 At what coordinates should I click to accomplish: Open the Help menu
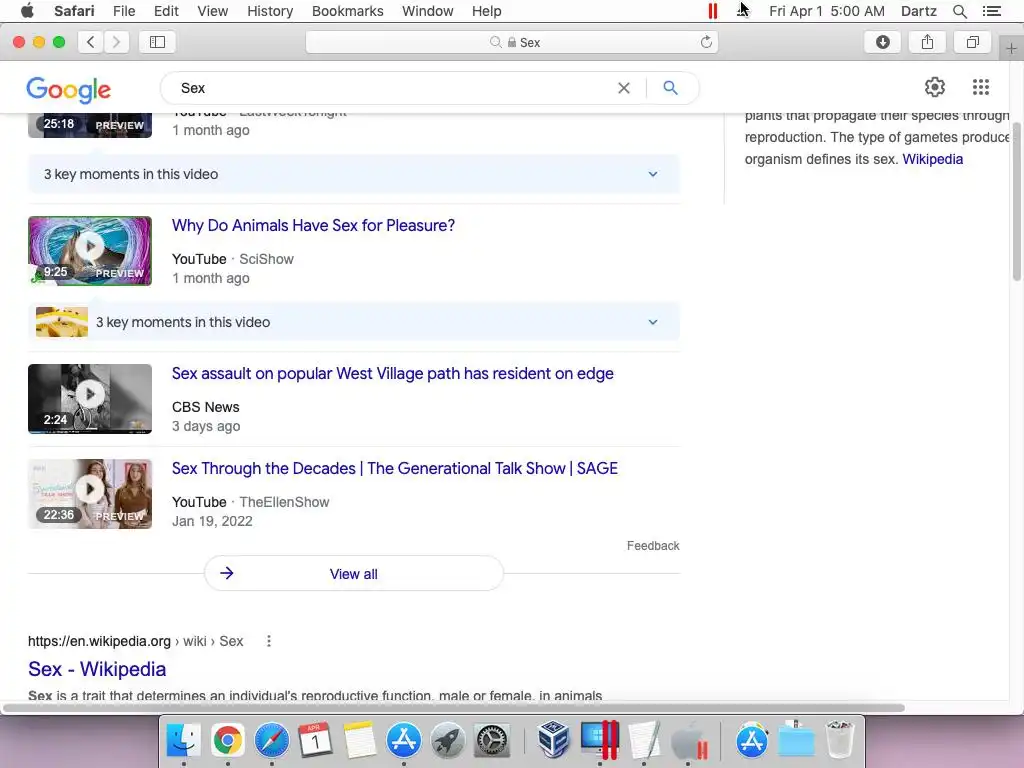487,11
